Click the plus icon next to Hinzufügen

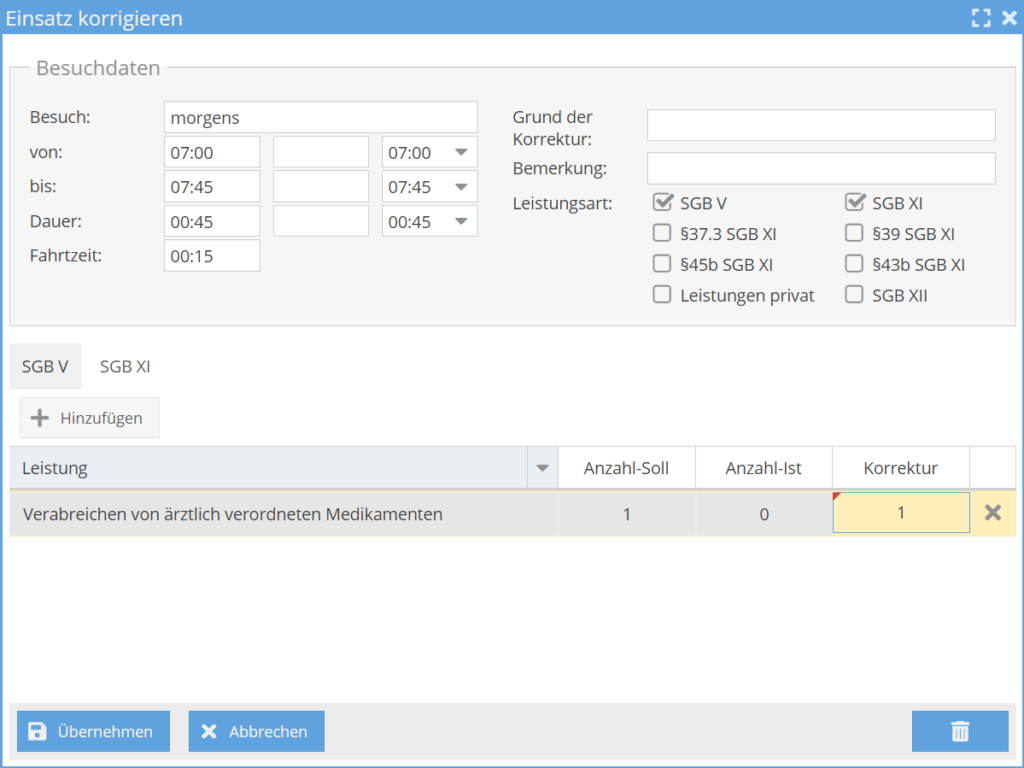[x=40, y=418]
